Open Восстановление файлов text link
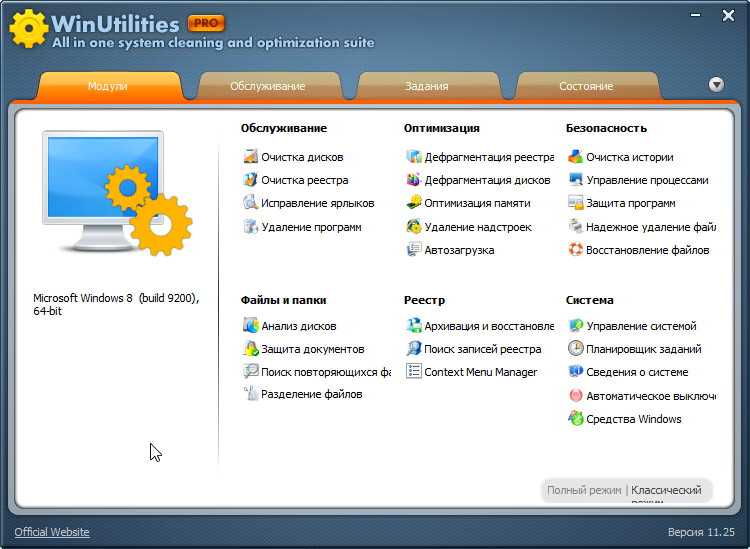 (x=647, y=250)
